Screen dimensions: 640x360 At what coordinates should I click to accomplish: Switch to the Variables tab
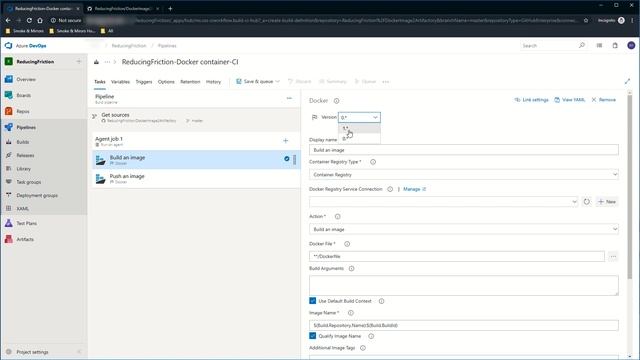pyautogui.click(x=120, y=82)
